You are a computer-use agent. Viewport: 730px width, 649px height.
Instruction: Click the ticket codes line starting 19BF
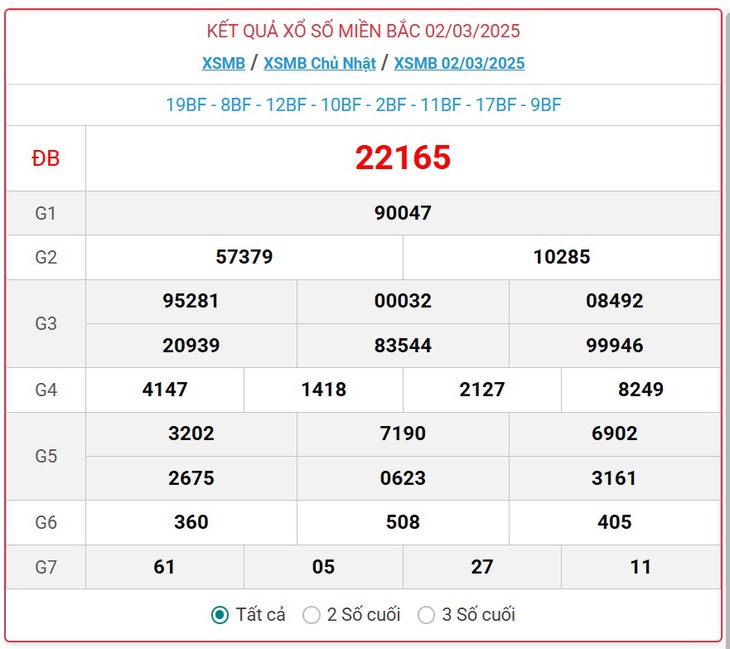(x=363, y=105)
